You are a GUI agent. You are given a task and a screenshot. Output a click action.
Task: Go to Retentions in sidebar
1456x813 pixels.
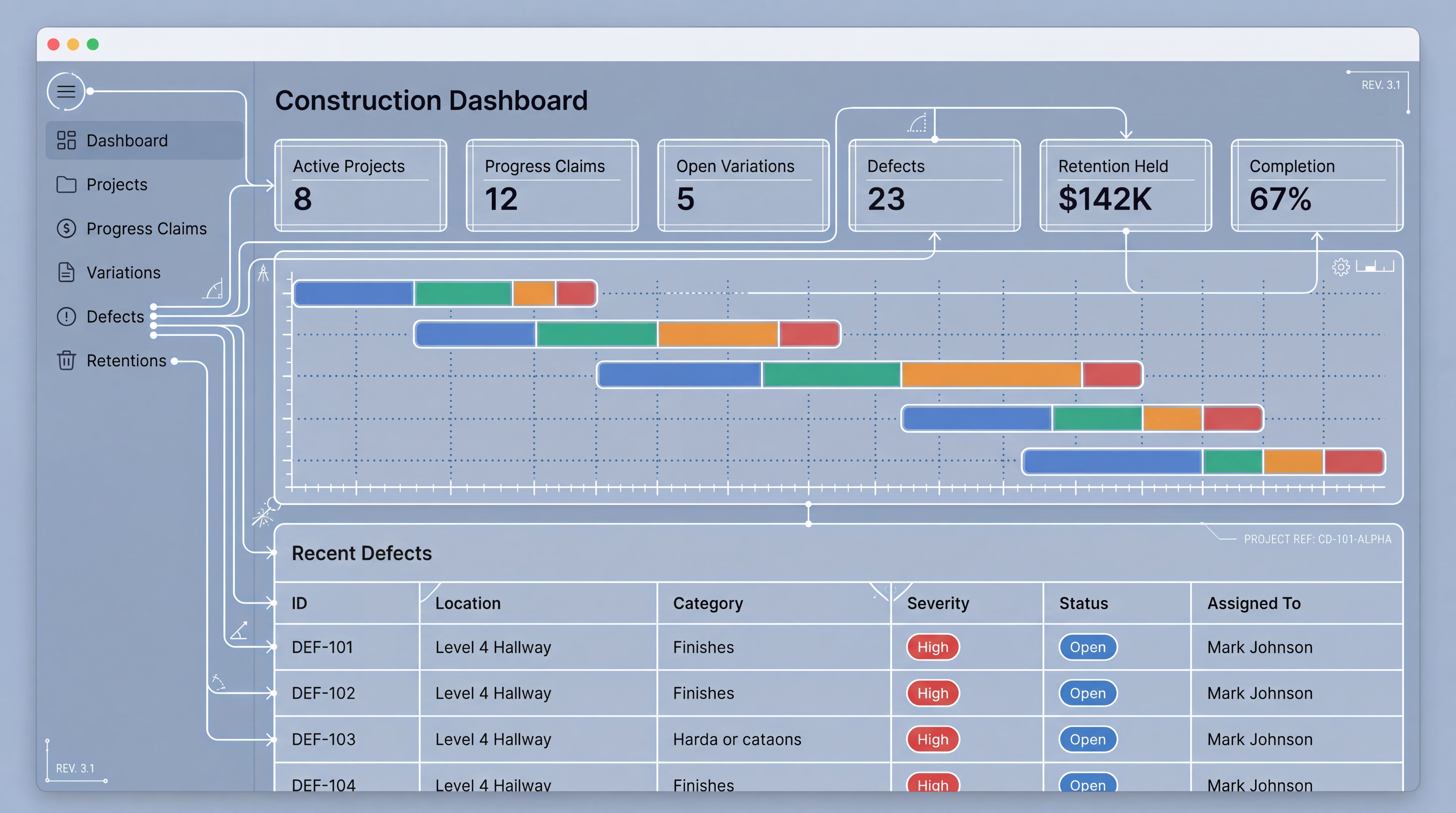coord(126,361)
